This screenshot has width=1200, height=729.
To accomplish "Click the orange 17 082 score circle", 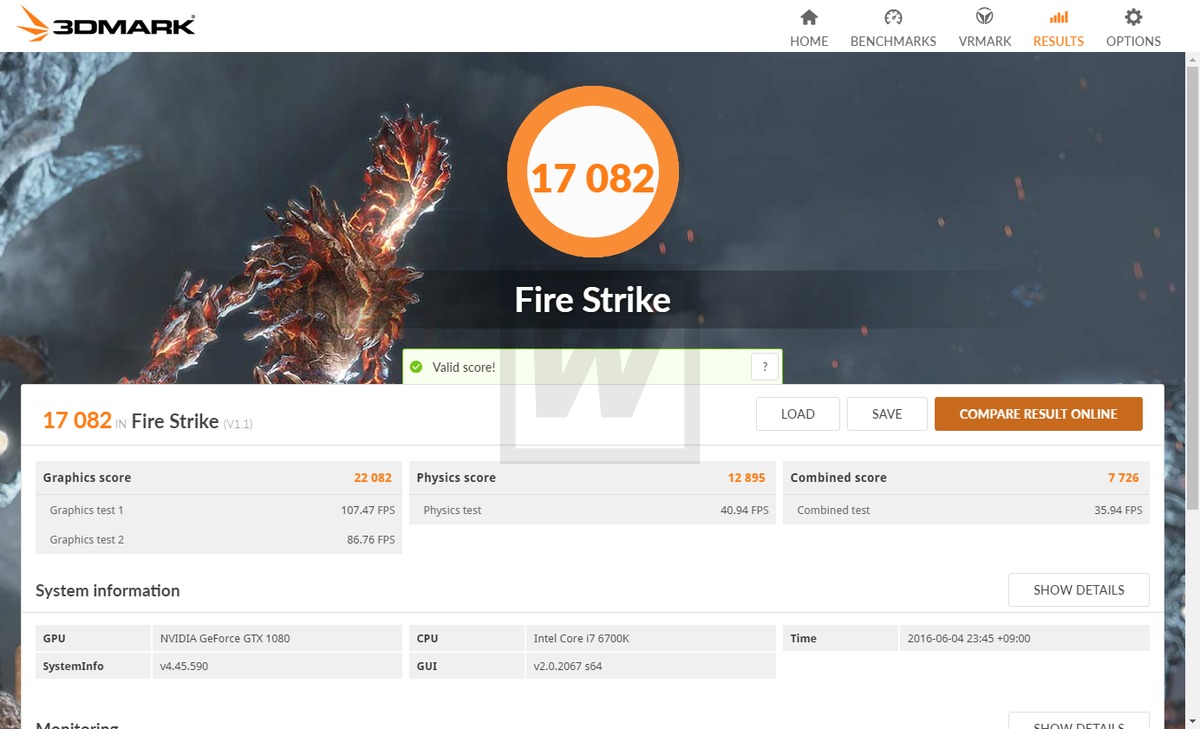I will [593, 178].
